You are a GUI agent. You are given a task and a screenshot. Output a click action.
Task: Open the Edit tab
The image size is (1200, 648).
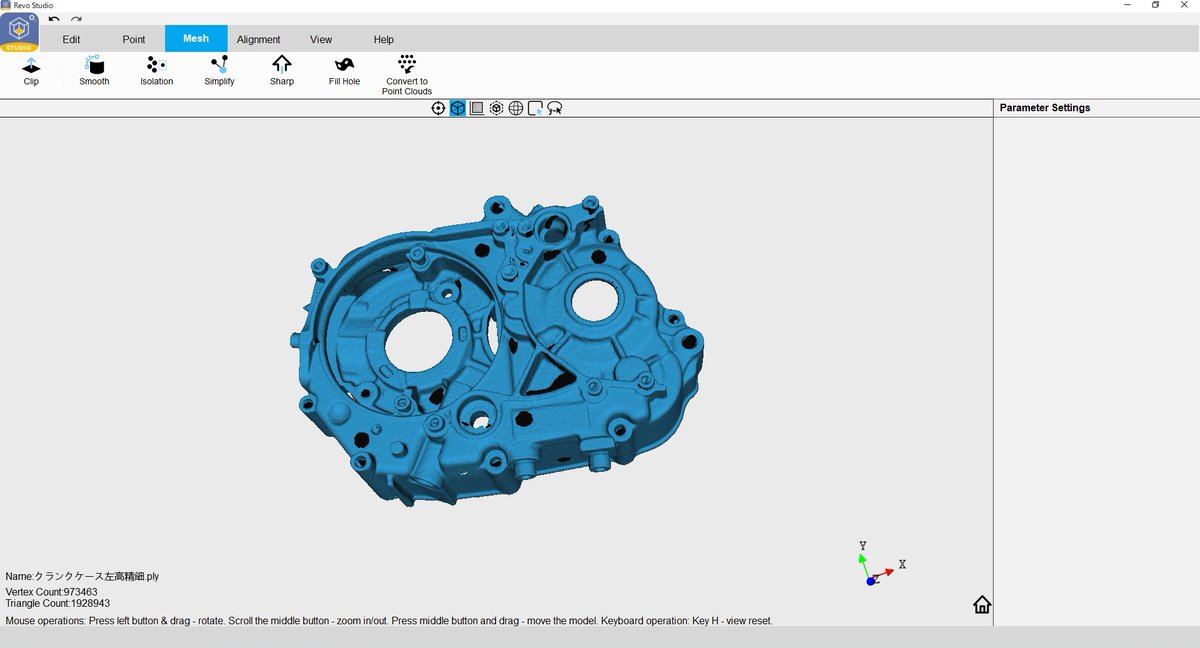coord(71,39)
